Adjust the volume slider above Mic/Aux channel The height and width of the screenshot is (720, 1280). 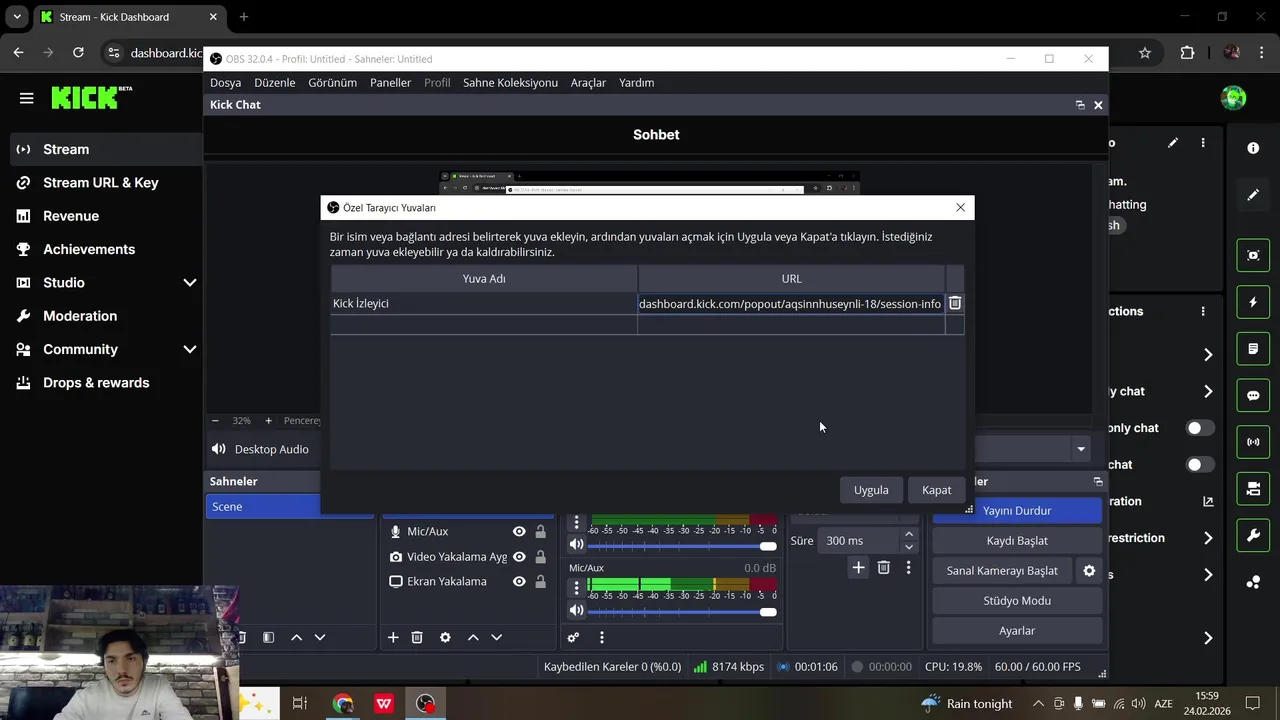coord(682,545)
